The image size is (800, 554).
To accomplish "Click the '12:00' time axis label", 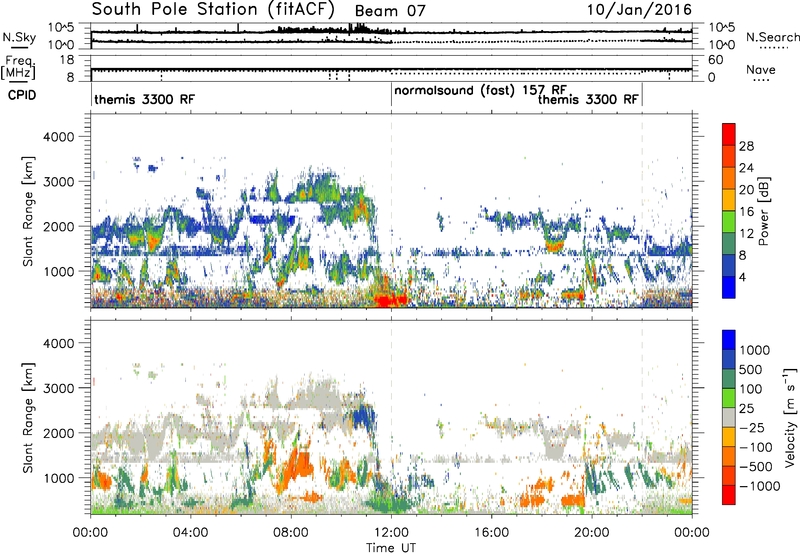I will click(x=391, y=533).
